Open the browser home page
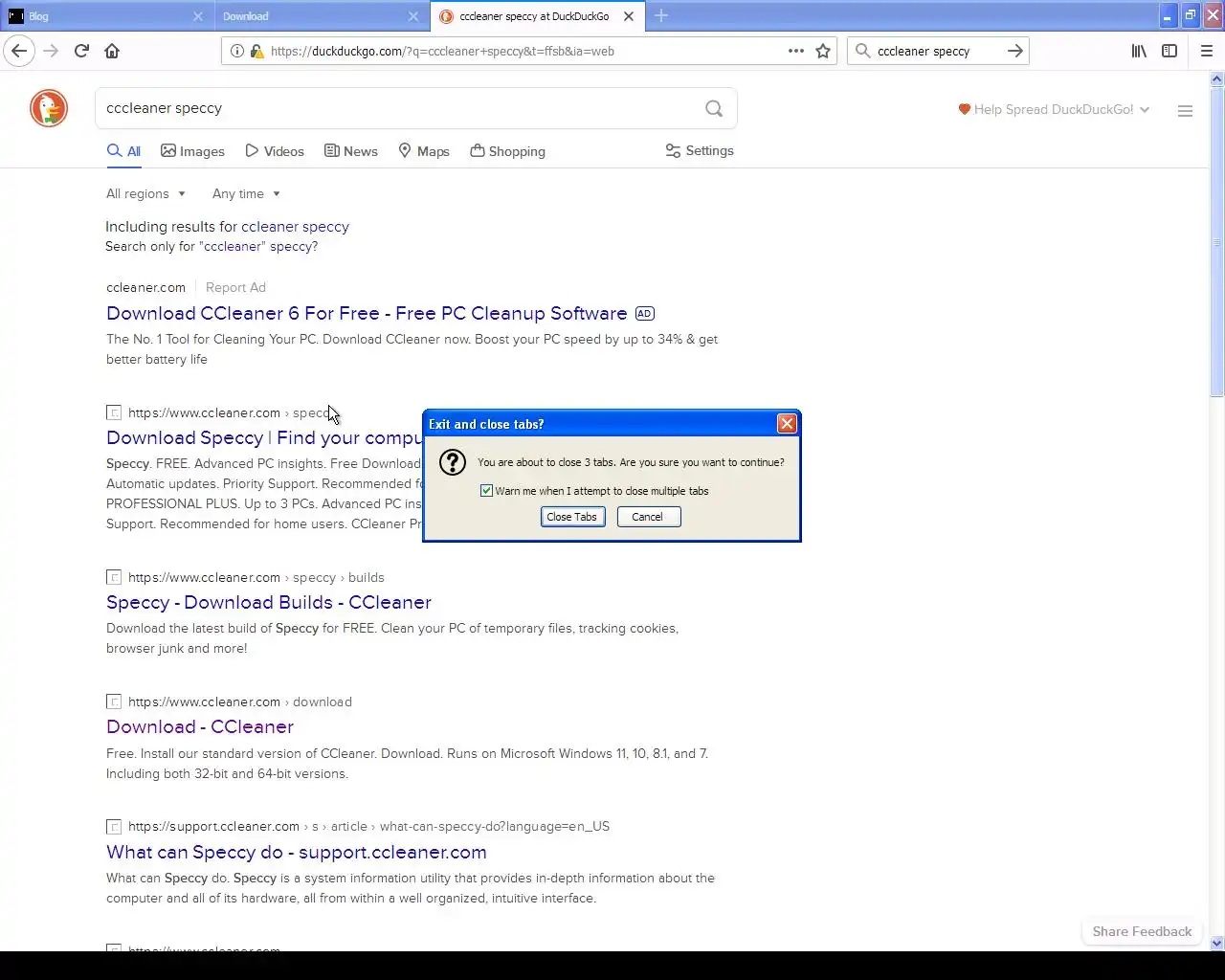Screen dimensions: 1225x980 point(112,51)
